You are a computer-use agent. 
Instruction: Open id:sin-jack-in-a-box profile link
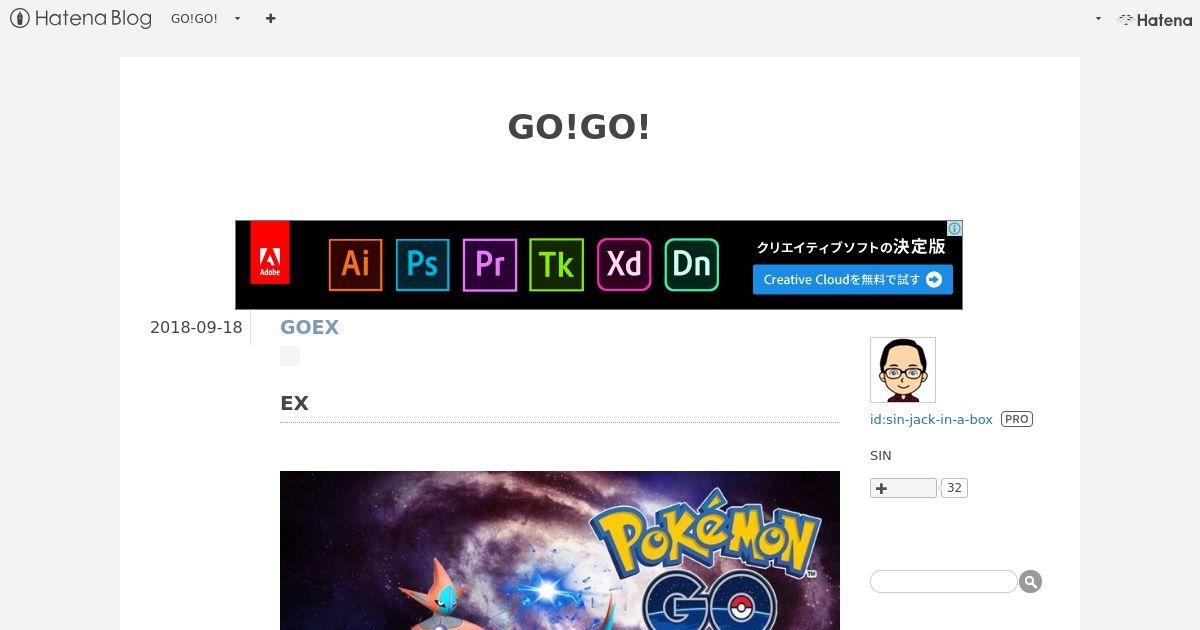click(x=931, y=420)
